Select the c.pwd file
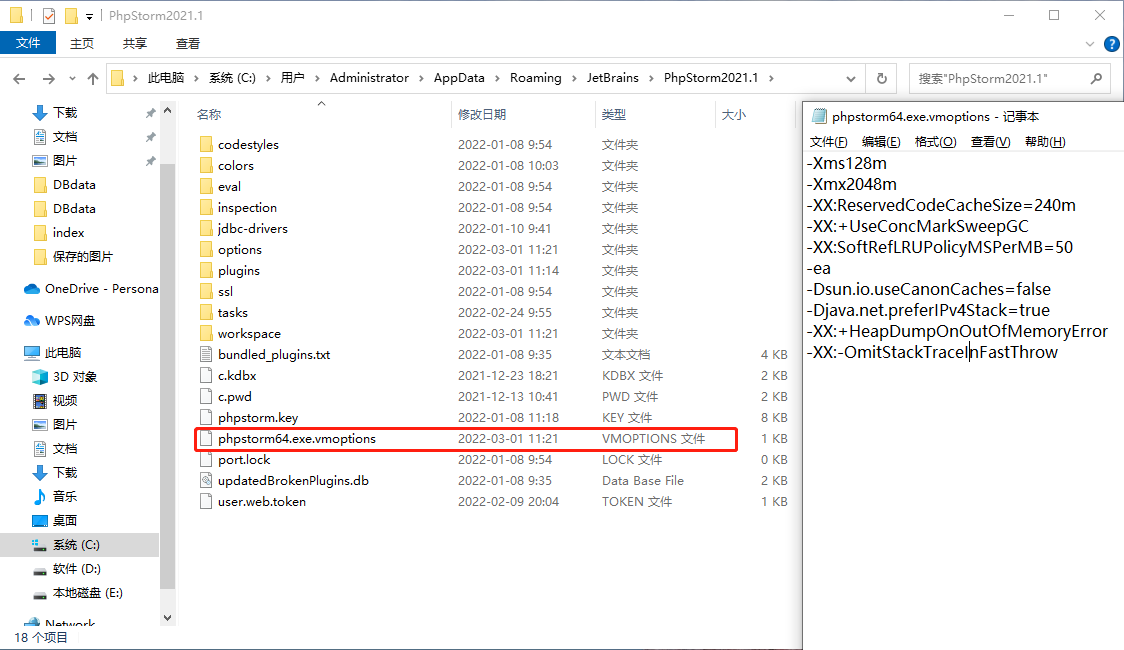This screenshot has height=650, width=1124. [234, 397]
